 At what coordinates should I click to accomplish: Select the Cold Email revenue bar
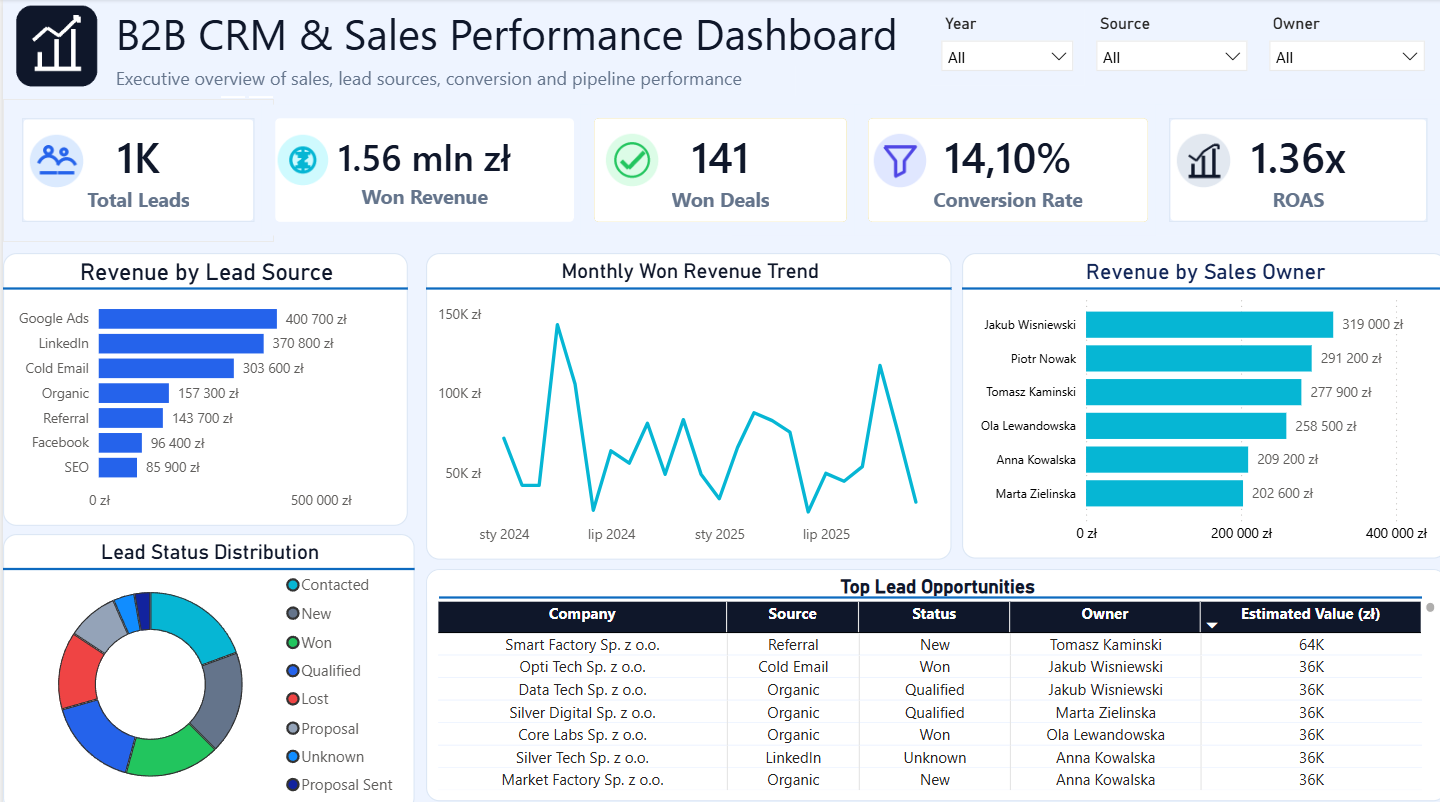pos(166,368)
